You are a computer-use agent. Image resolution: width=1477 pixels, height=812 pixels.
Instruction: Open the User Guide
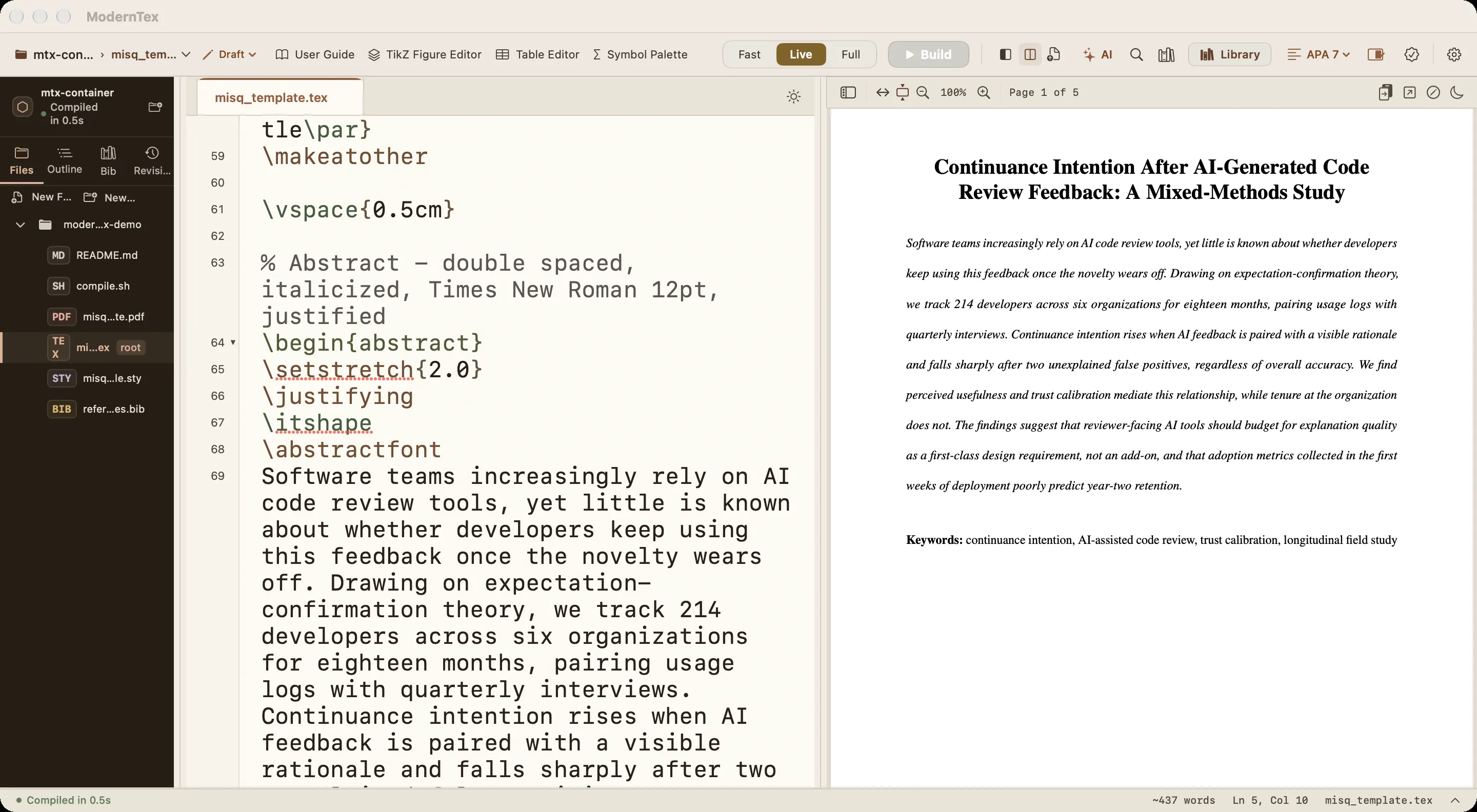(x=315, y=54)
